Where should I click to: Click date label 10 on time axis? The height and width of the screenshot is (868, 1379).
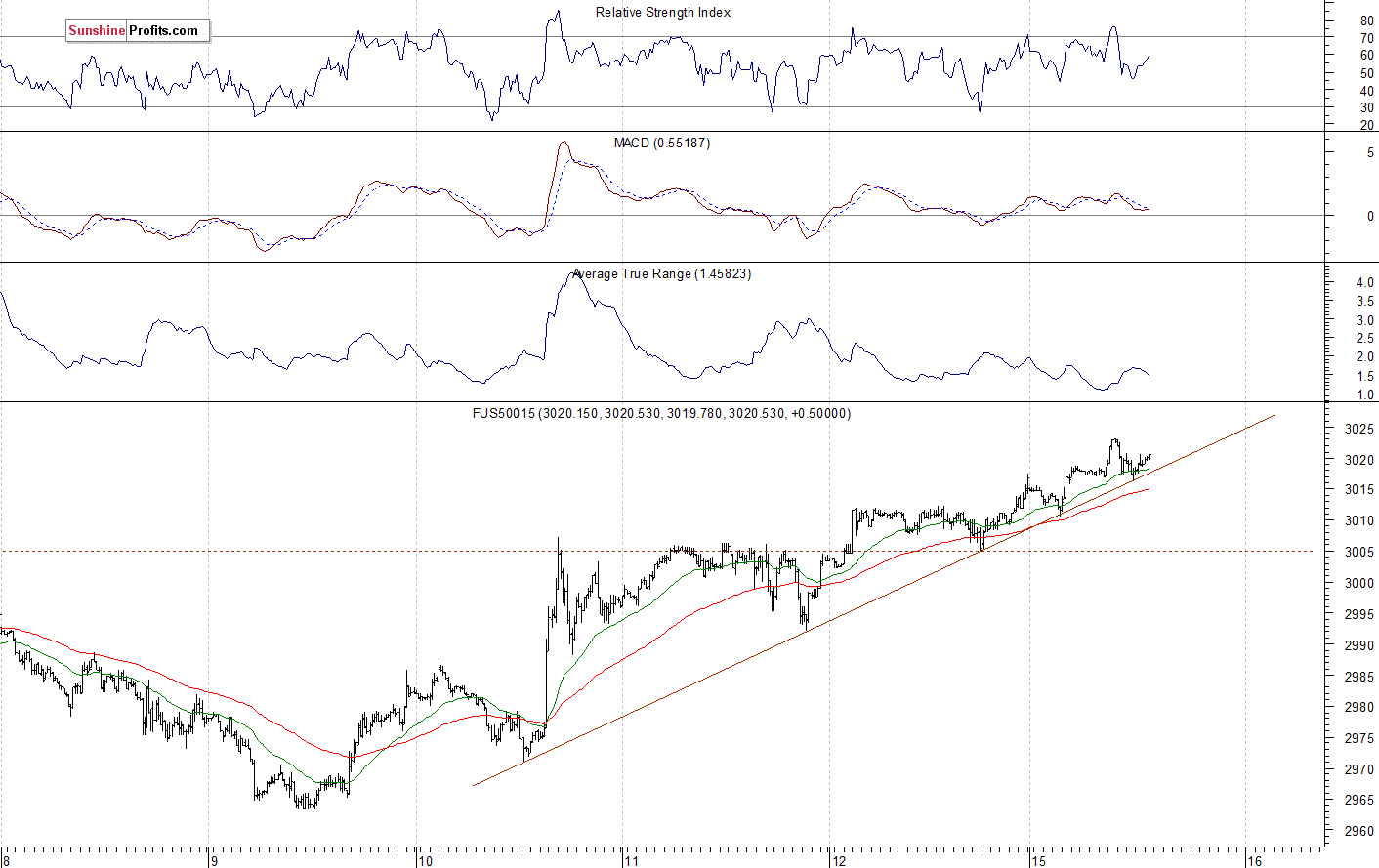pyautogui.click(x=425, y=861)
